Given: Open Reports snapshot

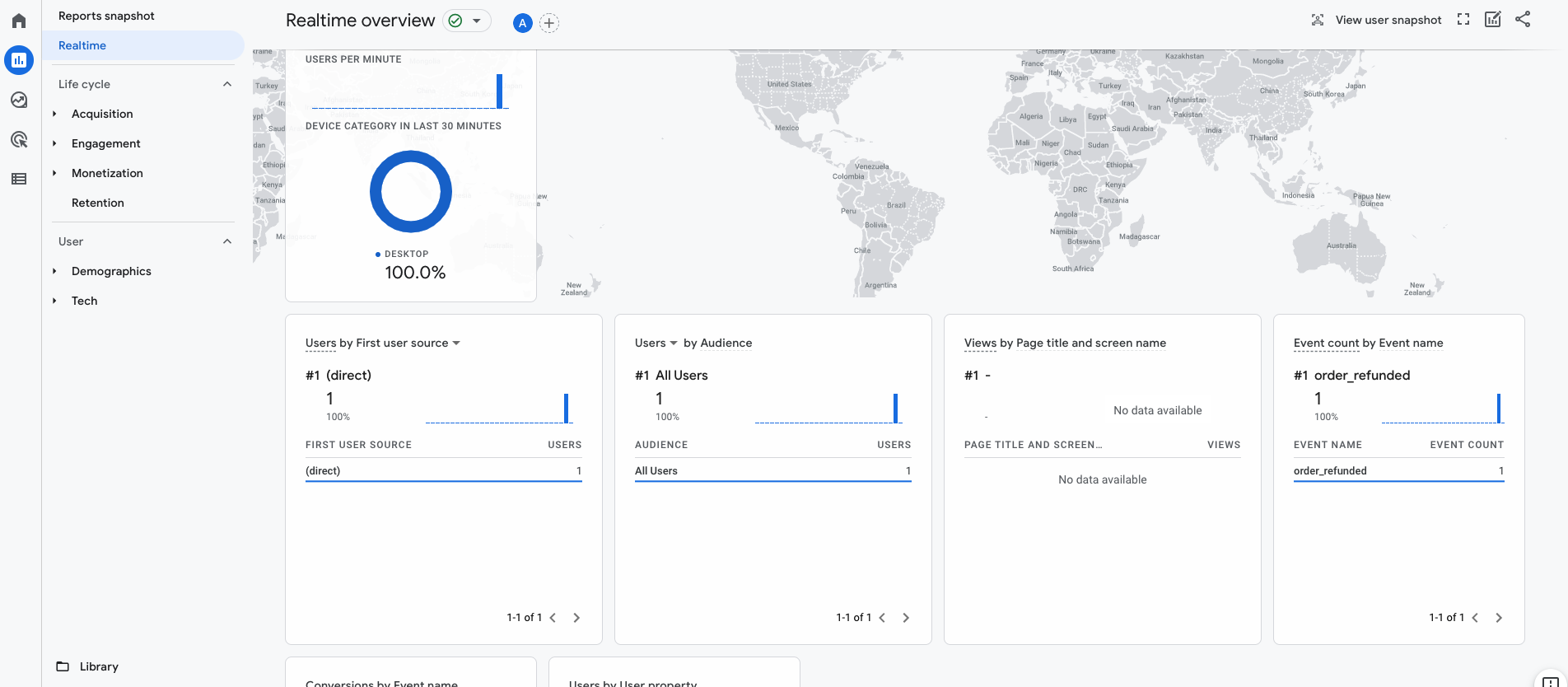Looking at the screenshot, I should tap(106, 16).
